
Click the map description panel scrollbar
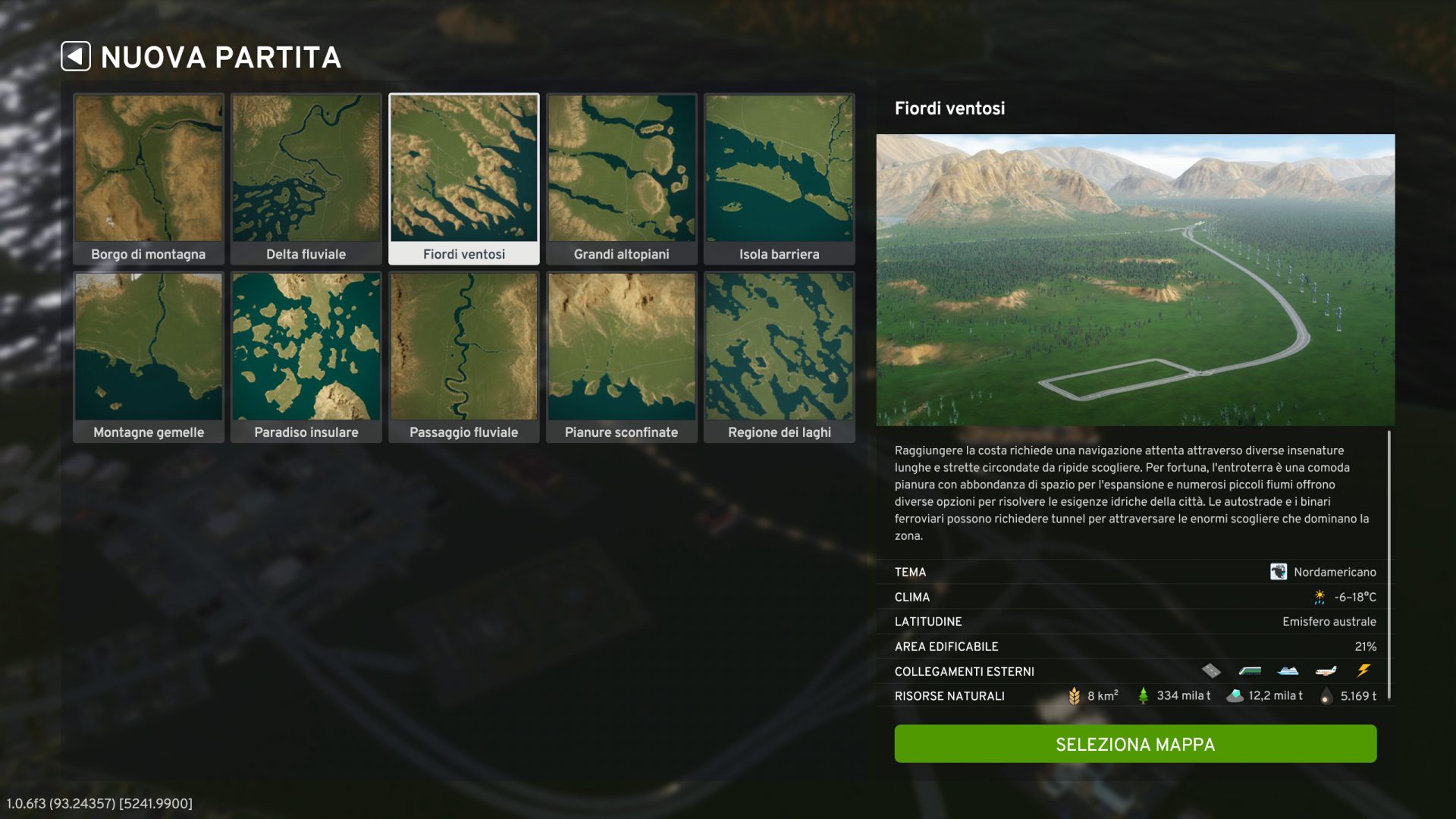click(x=1389, y=565)
